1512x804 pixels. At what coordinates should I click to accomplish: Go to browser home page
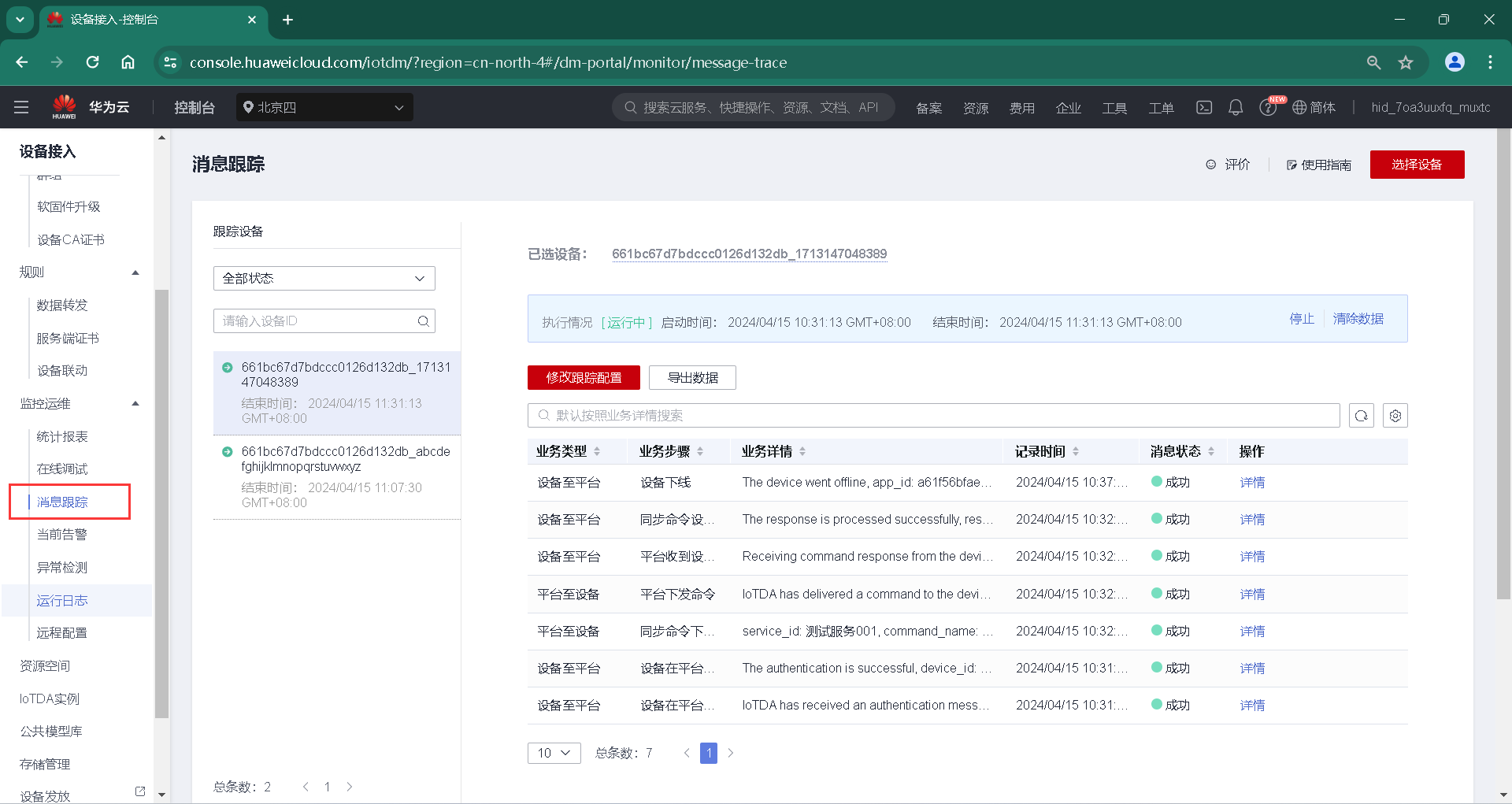tap(128, 62)
